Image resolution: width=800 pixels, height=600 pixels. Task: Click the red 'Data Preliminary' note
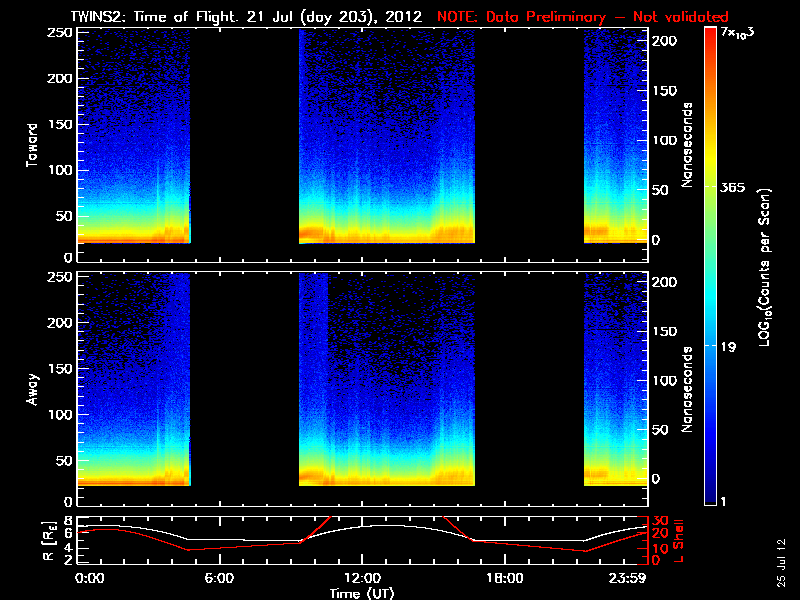[583, 16]
